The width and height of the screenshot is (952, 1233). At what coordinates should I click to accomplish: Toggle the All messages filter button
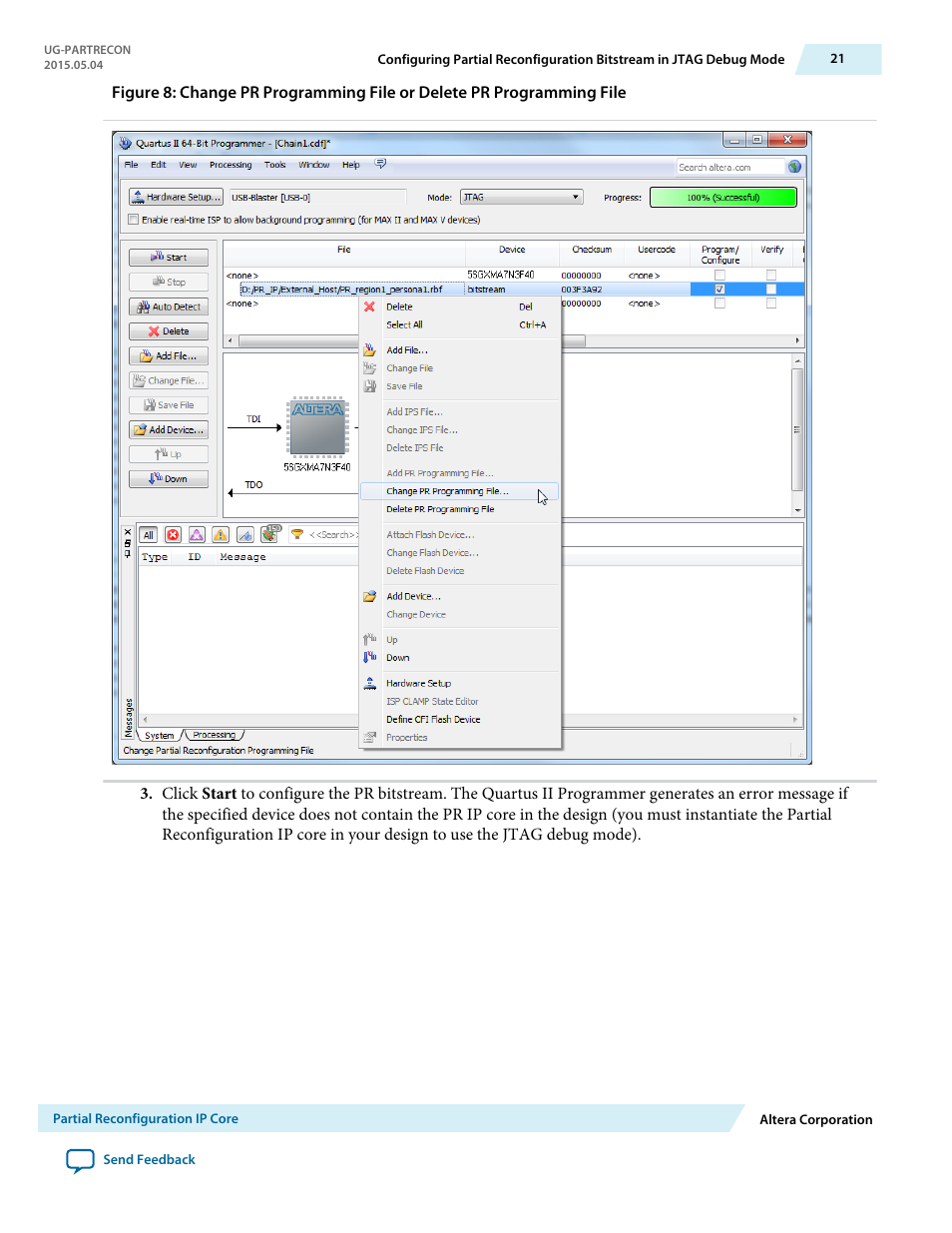coord(149,535)
